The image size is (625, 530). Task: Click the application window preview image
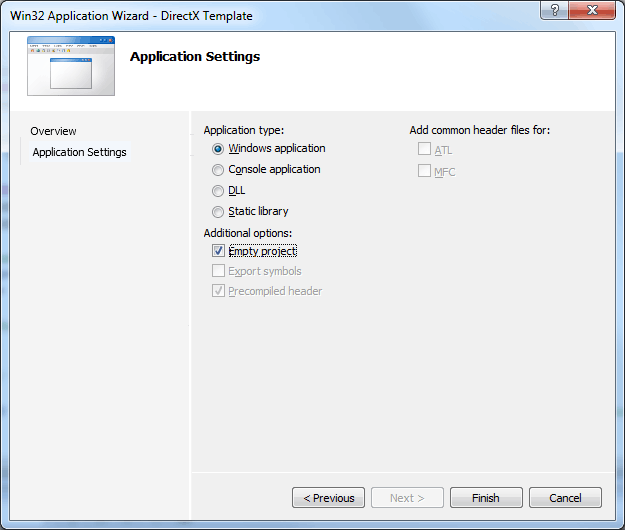71,66
